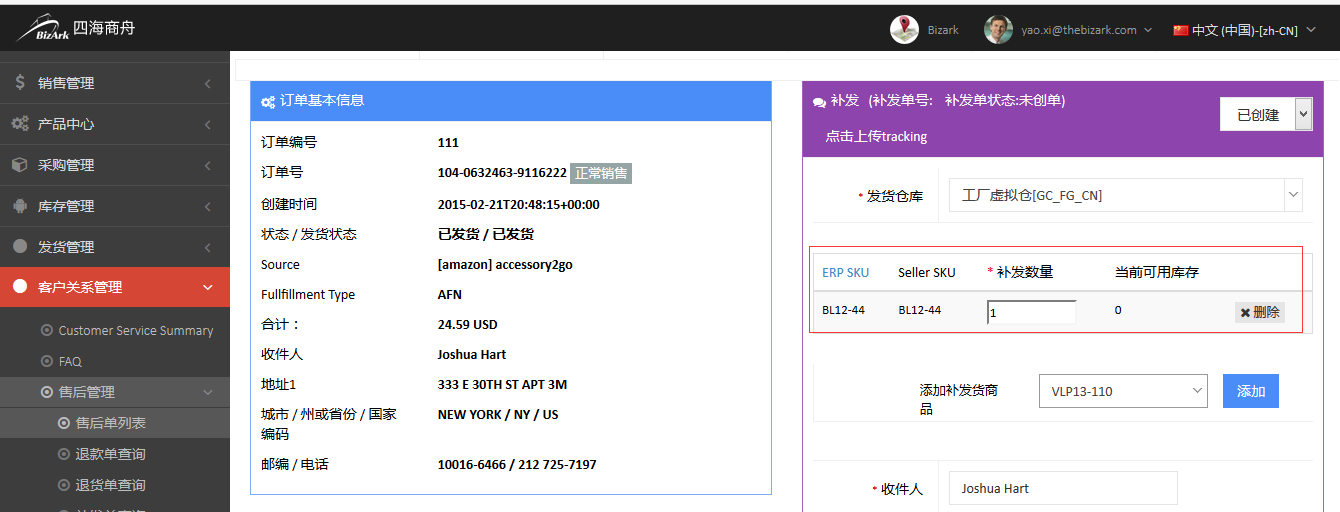Viewport: 1340px width, 512px height.
Task: Open the VLP13-110 product dropdown
Action: (1123, 391)
